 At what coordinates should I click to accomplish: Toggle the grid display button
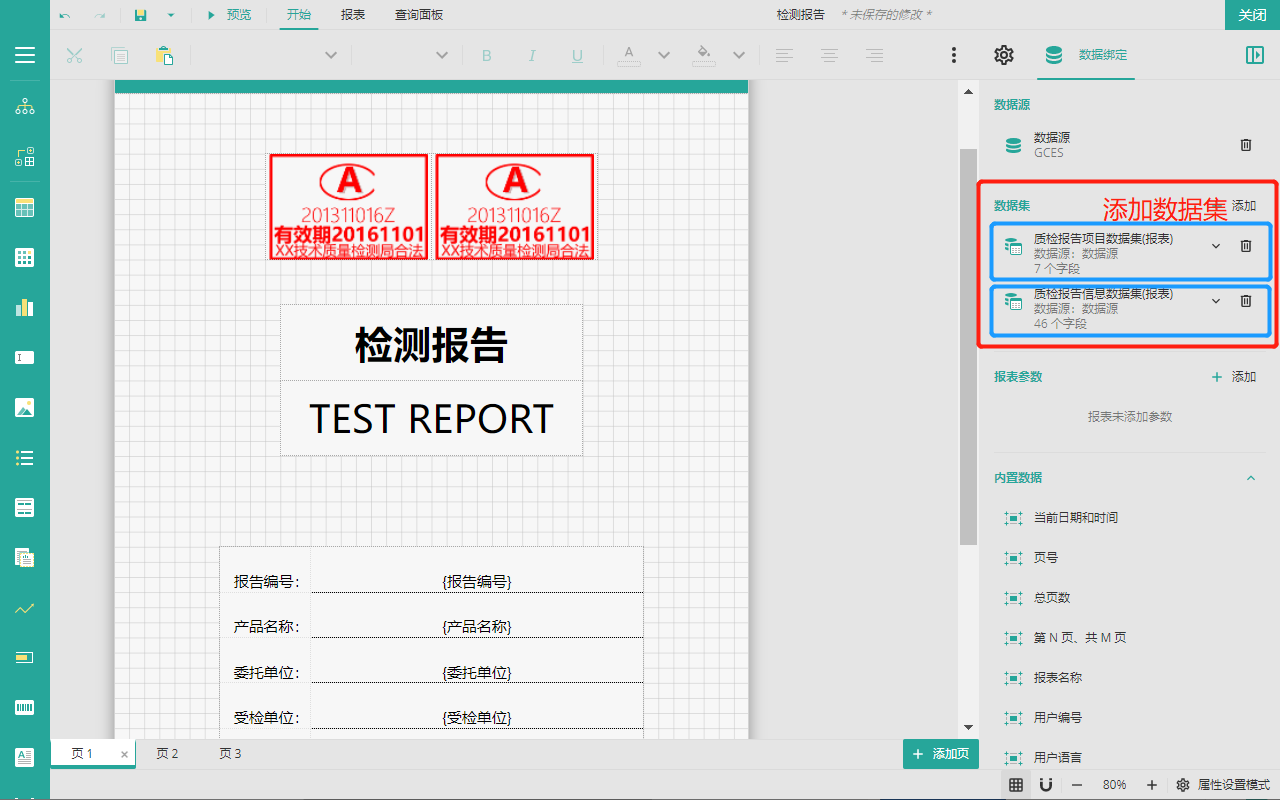click(1016, 785)
